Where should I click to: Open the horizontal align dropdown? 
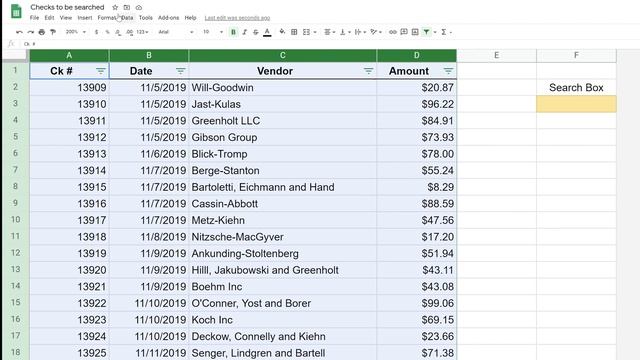(x=329, y=32)
